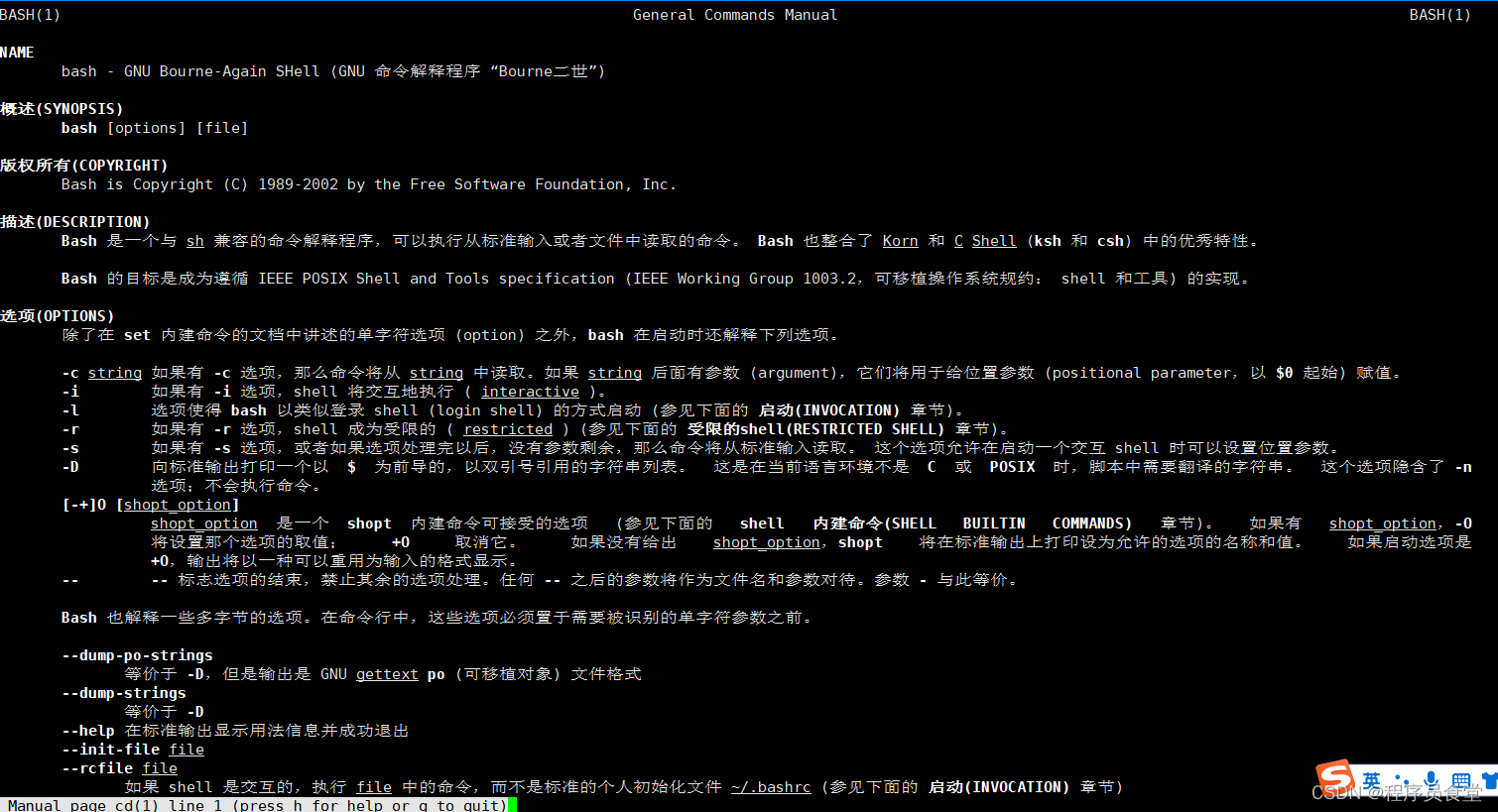Click the "file" link under --rcfile

coord(159,767)
